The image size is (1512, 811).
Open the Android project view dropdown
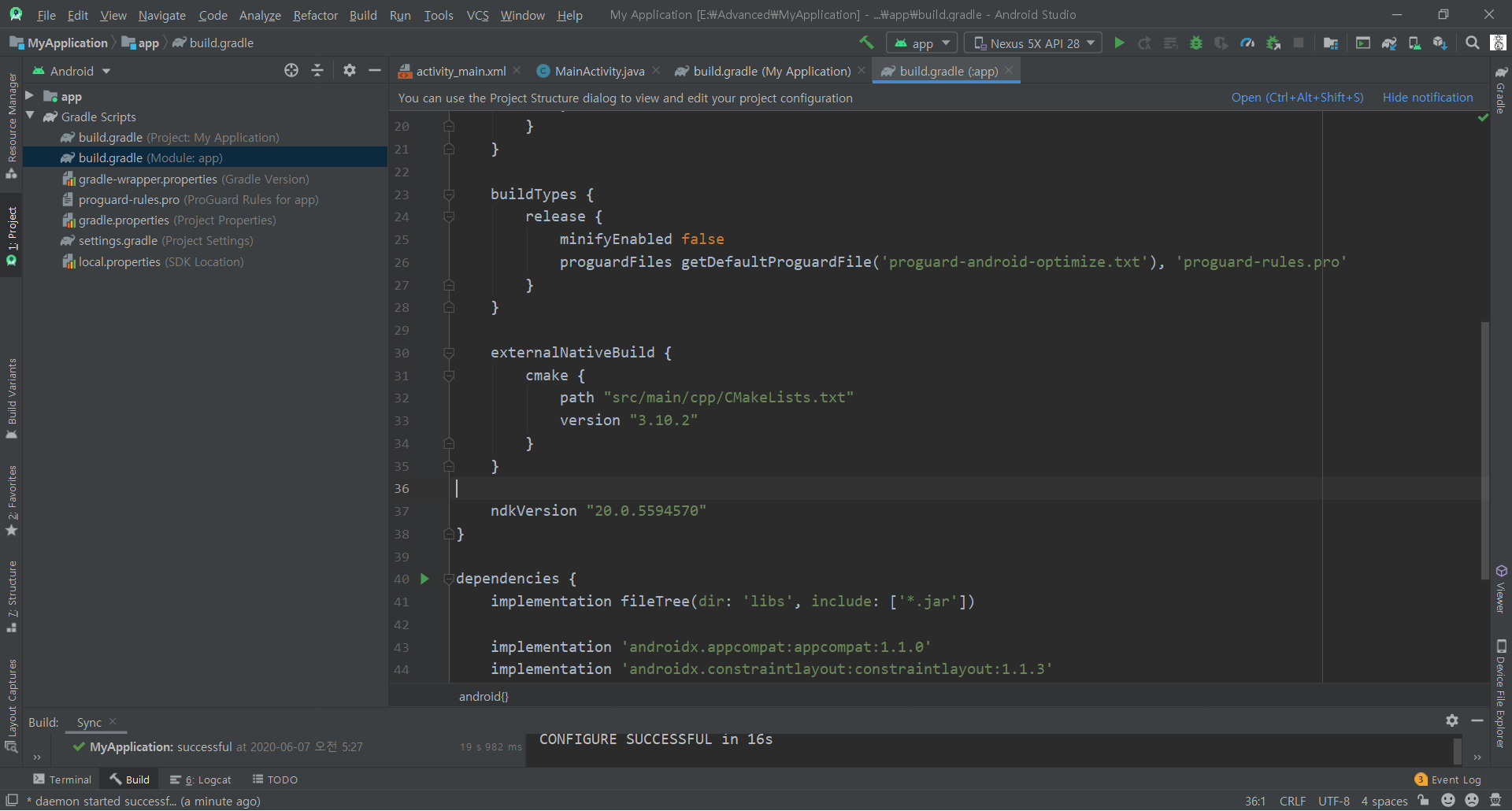coord(72,71)
